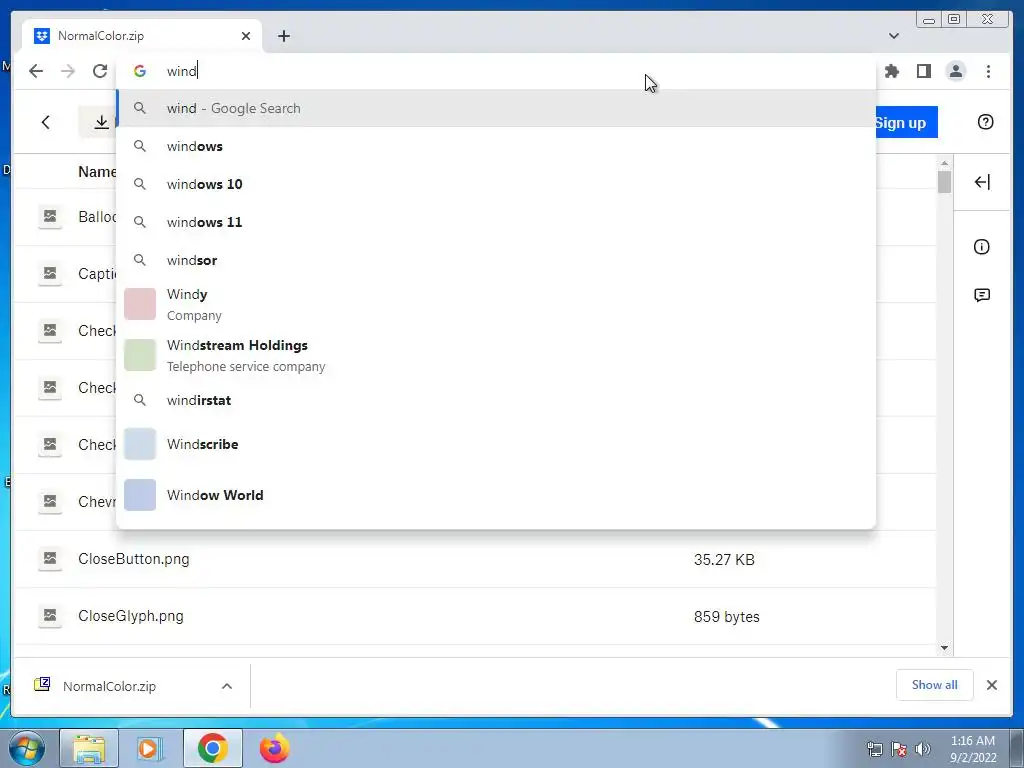Open CloseButton.png file row
The width and height of the screenshot is (1024, 768).
click(475, 559)
